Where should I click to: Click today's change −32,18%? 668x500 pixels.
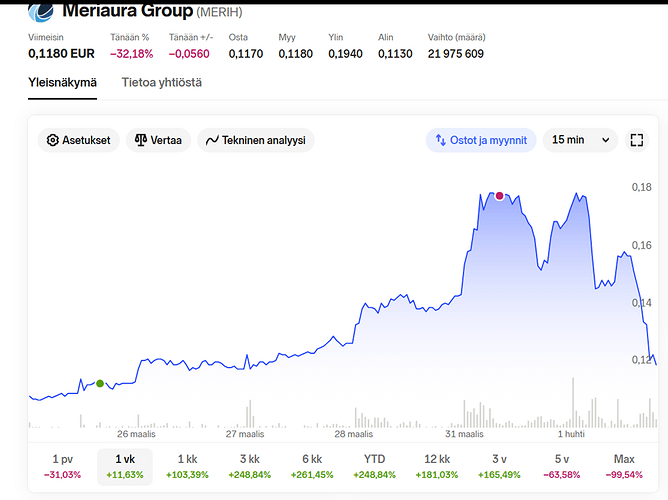click(131, 54)
